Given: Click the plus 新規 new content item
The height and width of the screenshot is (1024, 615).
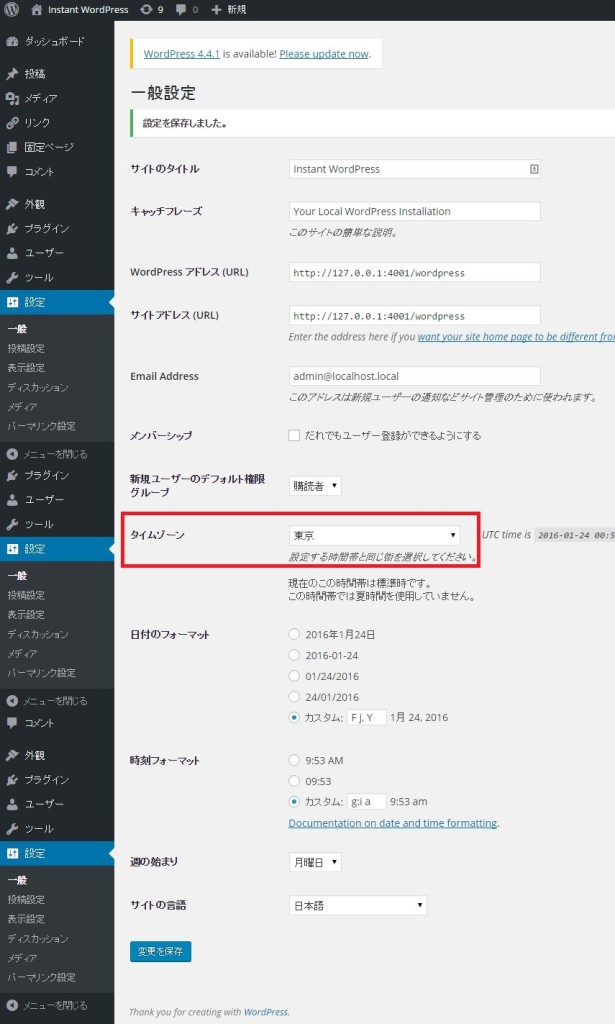Looking at the screenshot, I should point(229,10).
